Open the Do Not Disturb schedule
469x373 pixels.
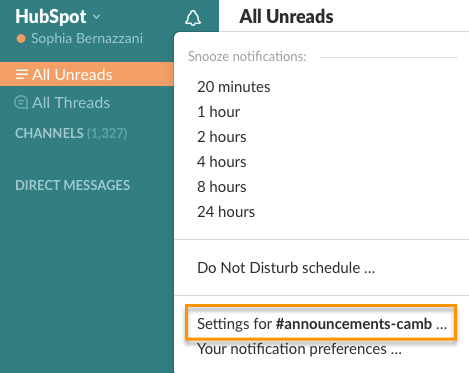pyautogui.click(x=286, y=268)
